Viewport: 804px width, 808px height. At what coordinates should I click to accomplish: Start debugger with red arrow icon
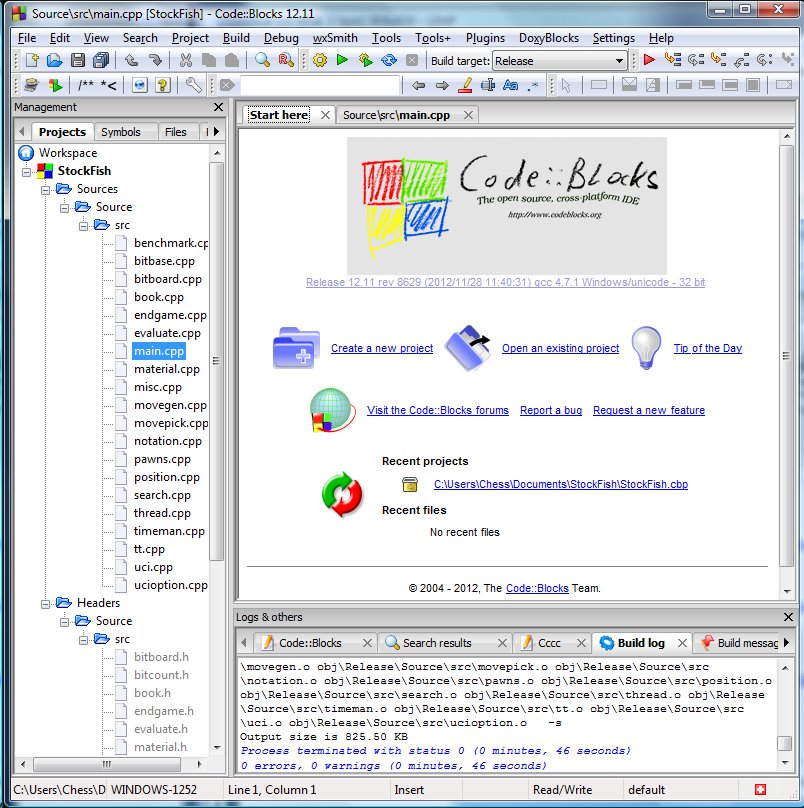coord(649,60)
